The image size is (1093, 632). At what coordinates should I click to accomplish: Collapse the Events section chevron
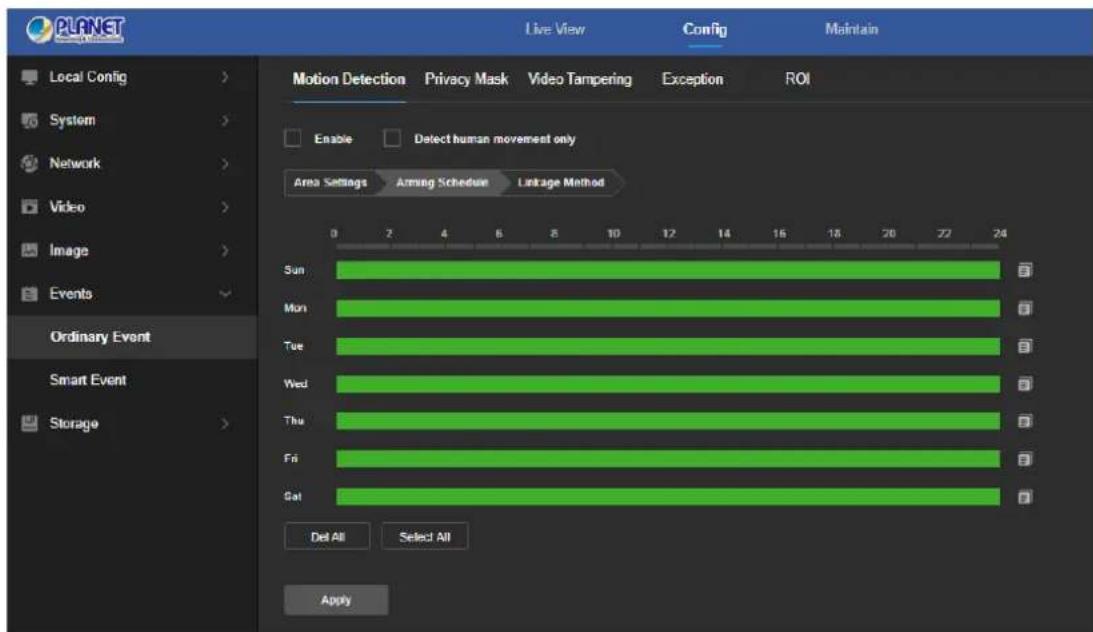pyautogui.click(x=224, y=294)
